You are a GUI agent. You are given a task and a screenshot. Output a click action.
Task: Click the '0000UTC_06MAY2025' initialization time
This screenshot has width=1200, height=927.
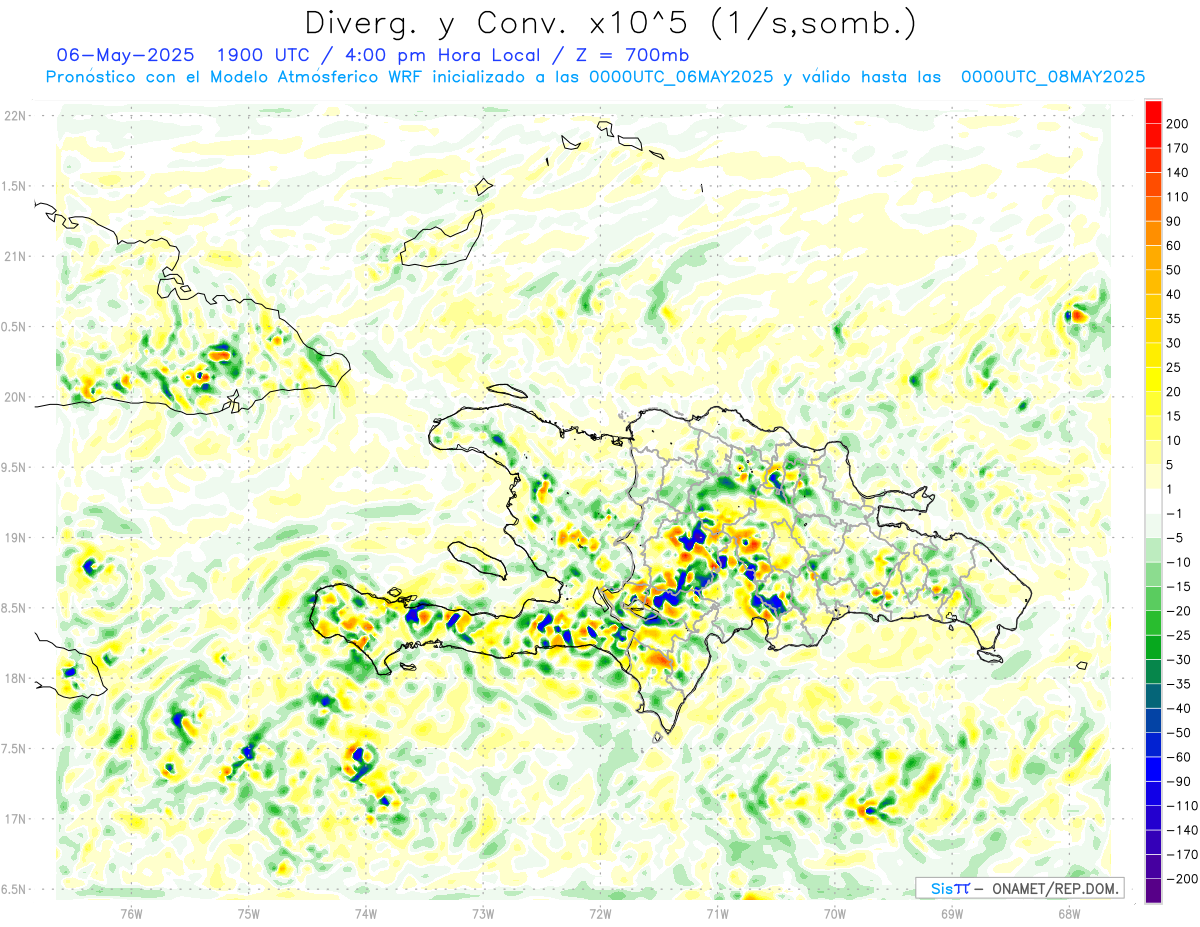(682, 76)
